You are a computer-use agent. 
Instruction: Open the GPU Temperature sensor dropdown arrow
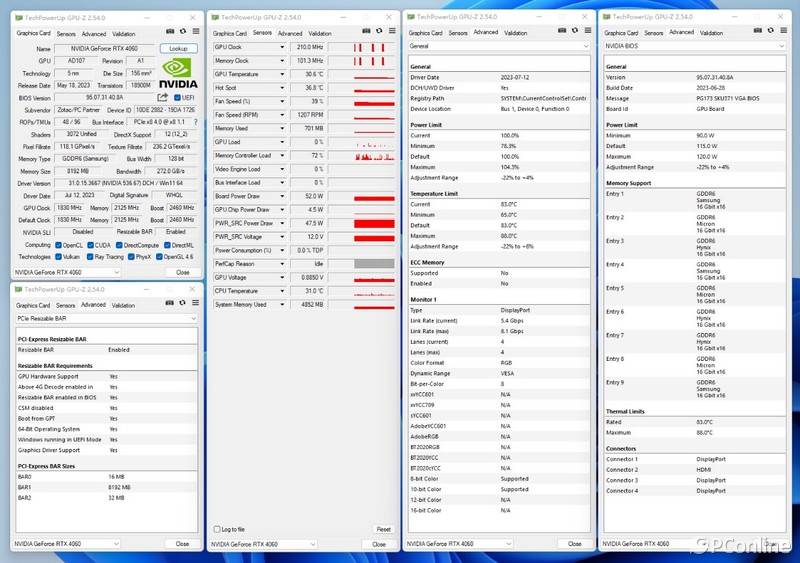click(x=282, y=74)
